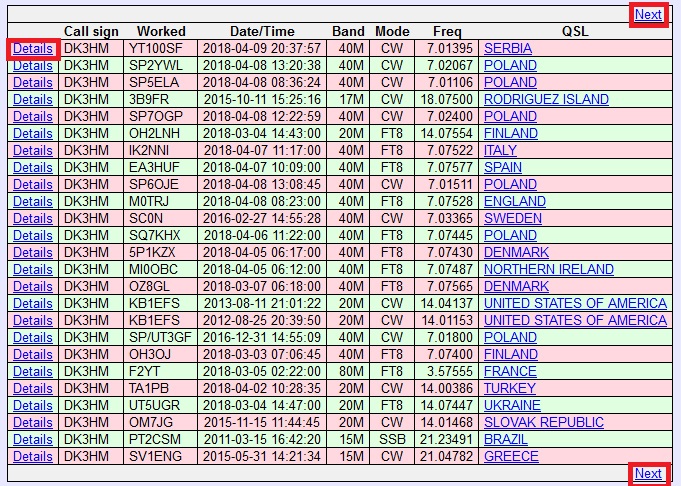Viewport: 681px width, 486px height.
Task: Open Details for the TA1PB contact
Action: tap(33, 388)
